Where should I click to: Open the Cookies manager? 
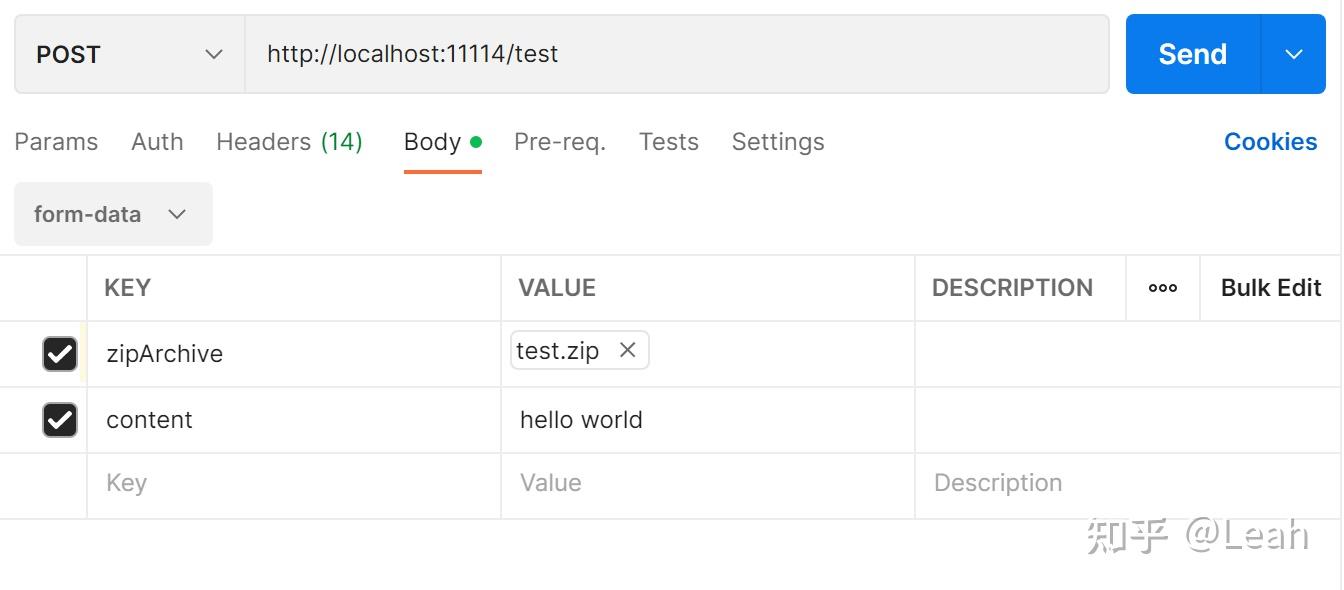point(1270,141)
